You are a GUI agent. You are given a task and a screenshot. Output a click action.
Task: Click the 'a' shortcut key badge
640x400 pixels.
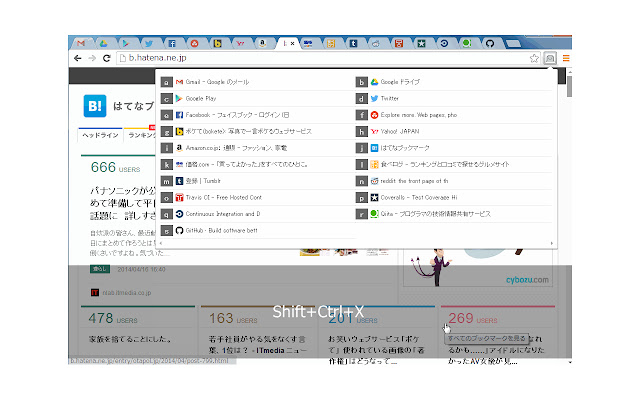[166, 82]
